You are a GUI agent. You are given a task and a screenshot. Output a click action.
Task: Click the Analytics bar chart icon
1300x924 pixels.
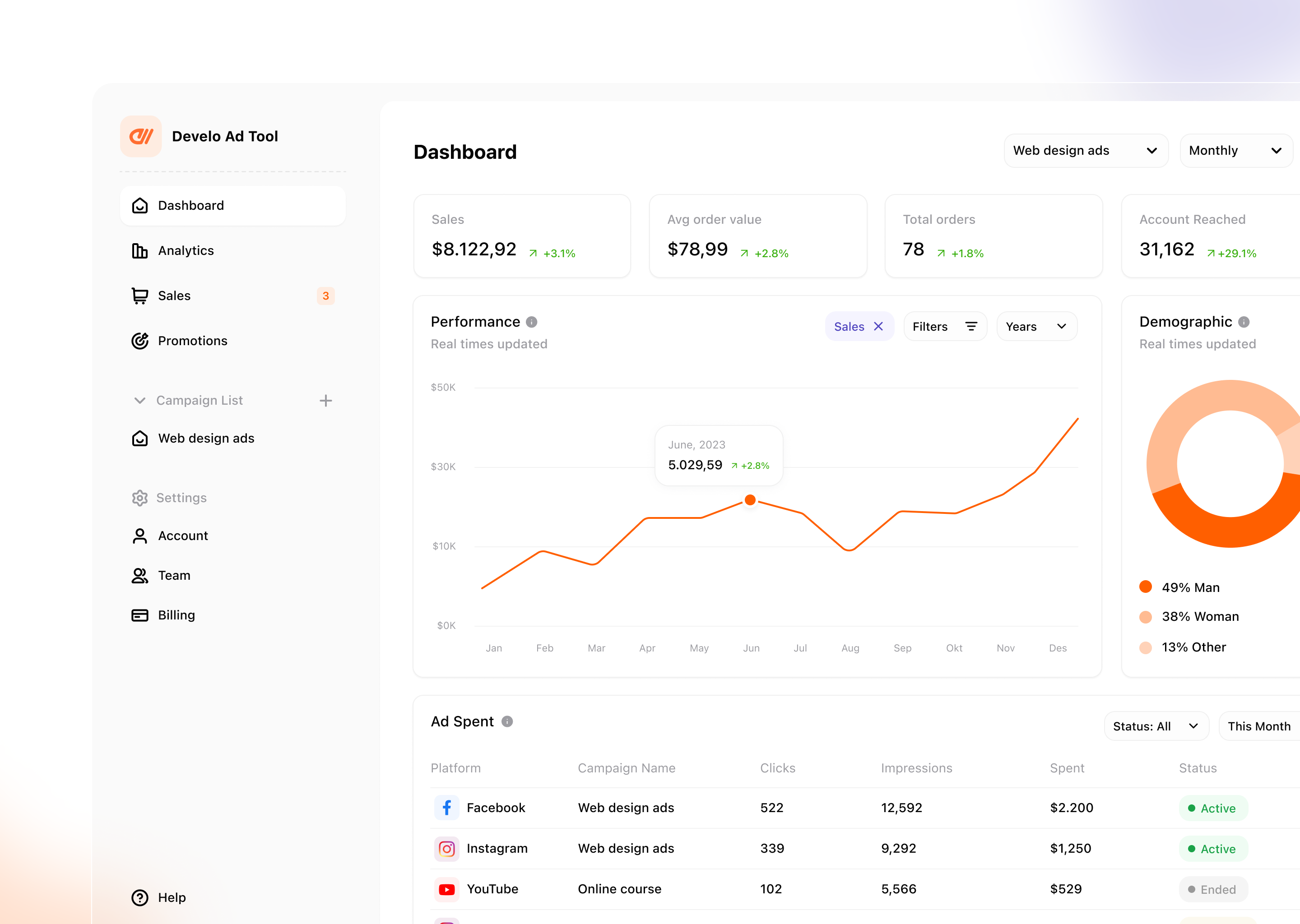coord(139,250)
